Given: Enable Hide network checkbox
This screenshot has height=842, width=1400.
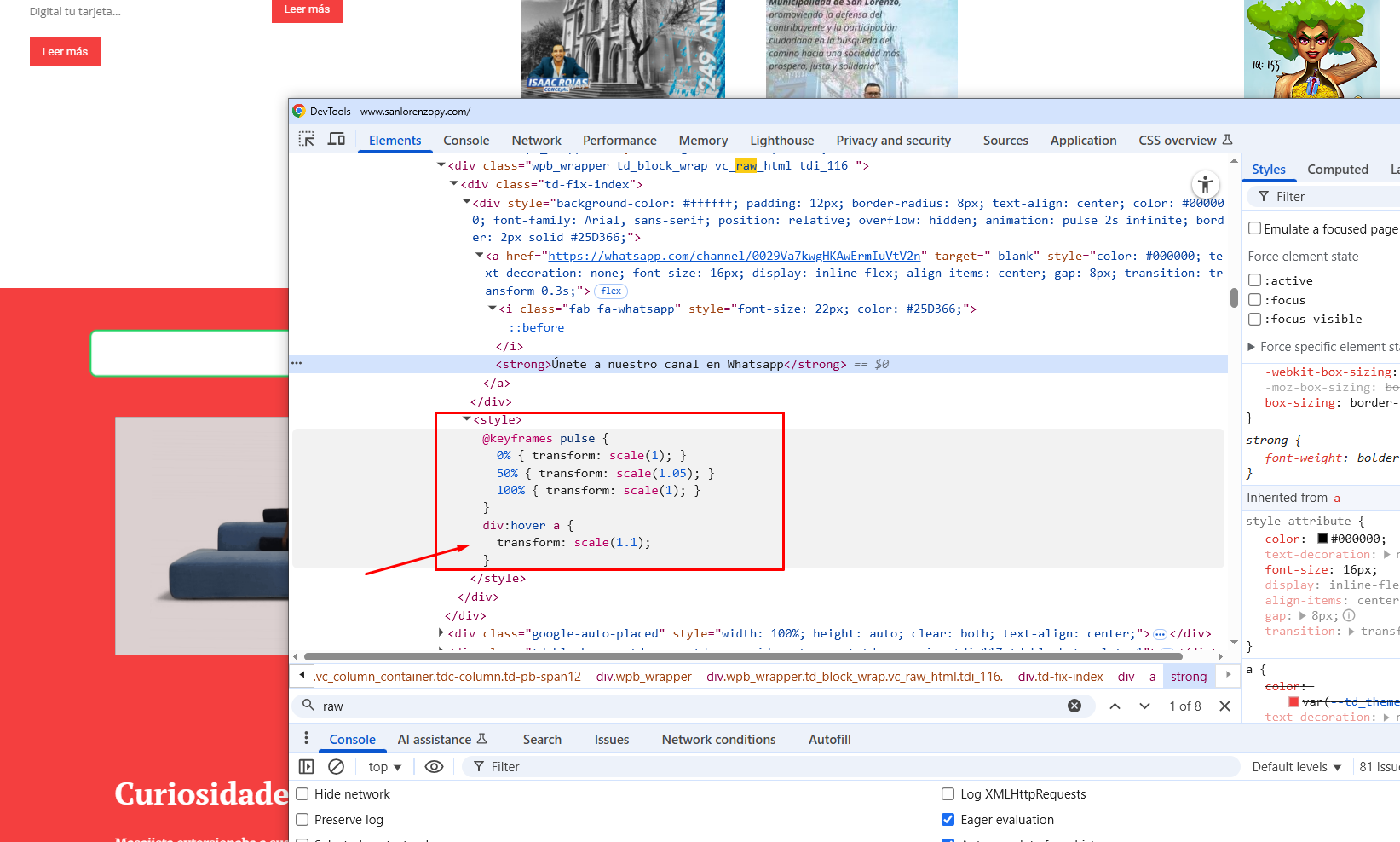Looking at the screenshot, I should [302, 793].
